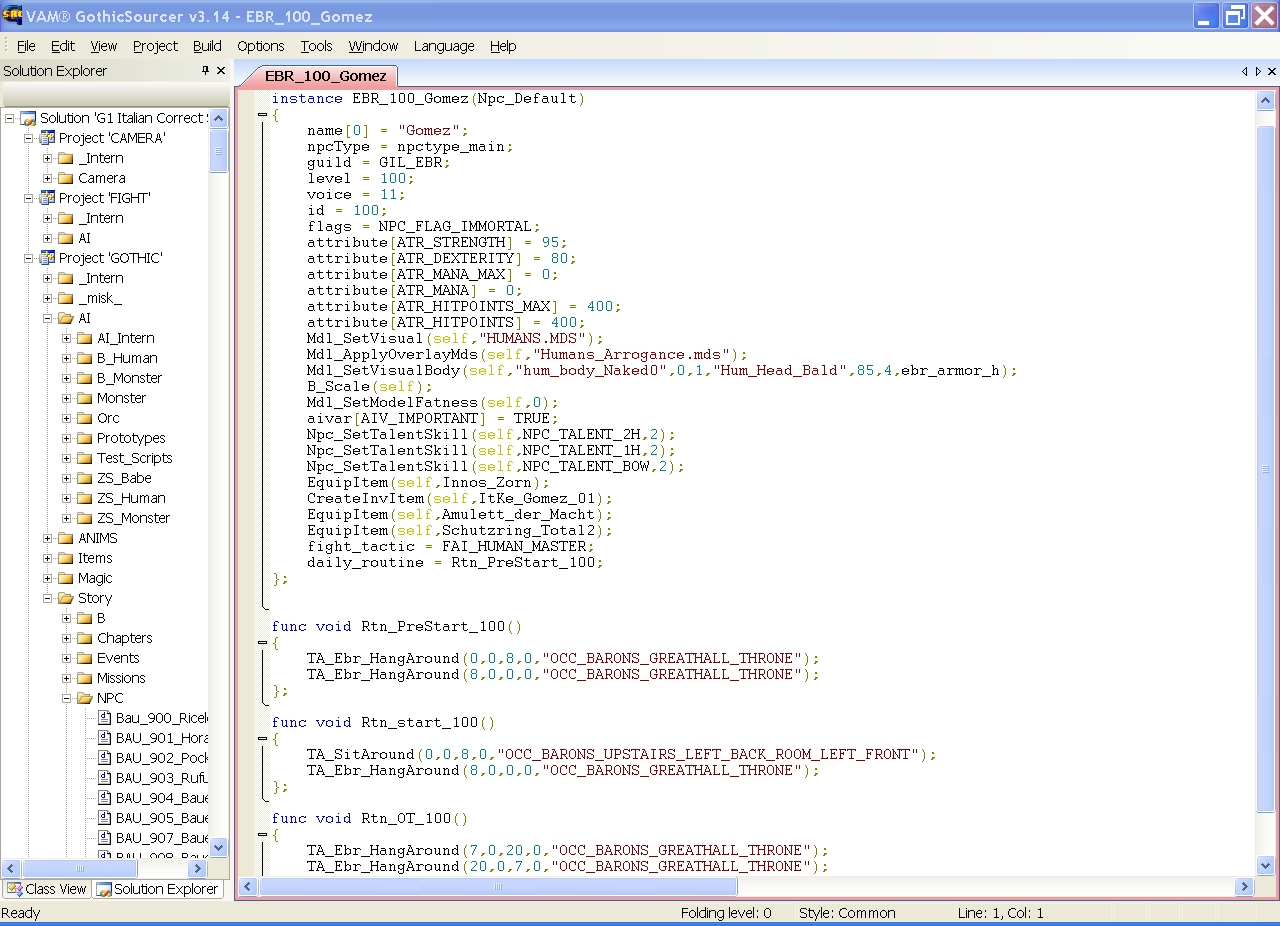This screenshot has height=926, width=1280.
Task: Click the GothicSourcer app icon in title bar
Action: tap(12, 15)
